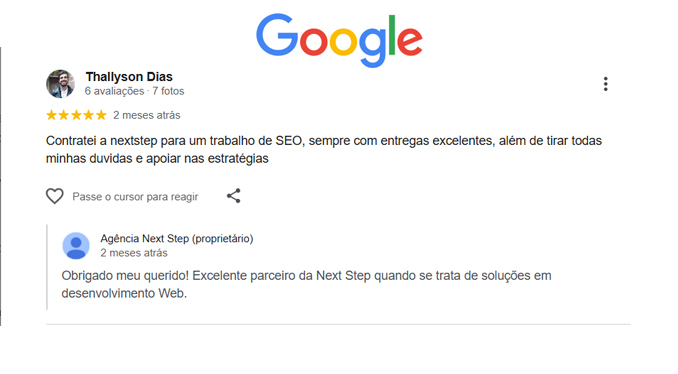
Task: Click the review's 2 meses atrás timestamp
Action: (147, 115)
